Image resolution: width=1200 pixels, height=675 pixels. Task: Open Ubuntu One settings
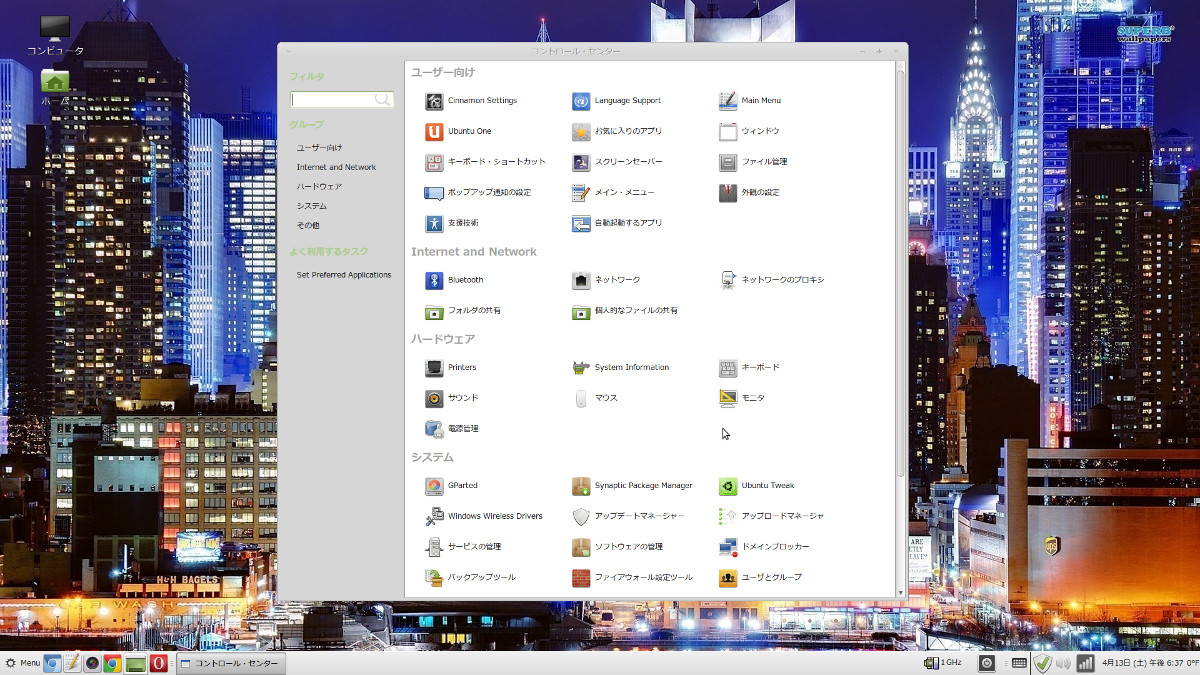point(458,132)
